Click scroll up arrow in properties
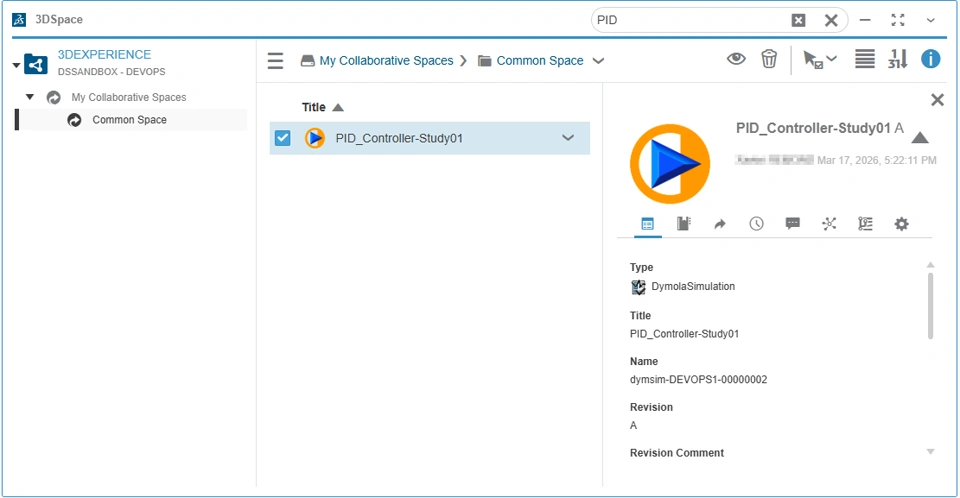Screen dimensions: 960x498 [931, 265]
